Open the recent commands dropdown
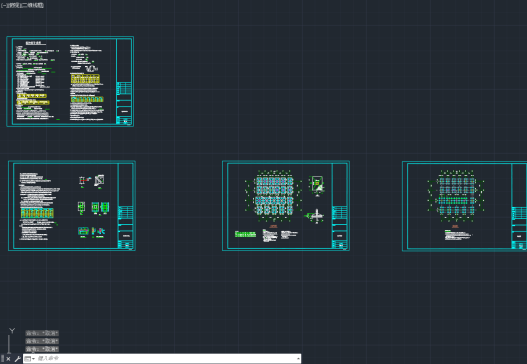Viewport: 527px width, 364px height. (29, 359)
